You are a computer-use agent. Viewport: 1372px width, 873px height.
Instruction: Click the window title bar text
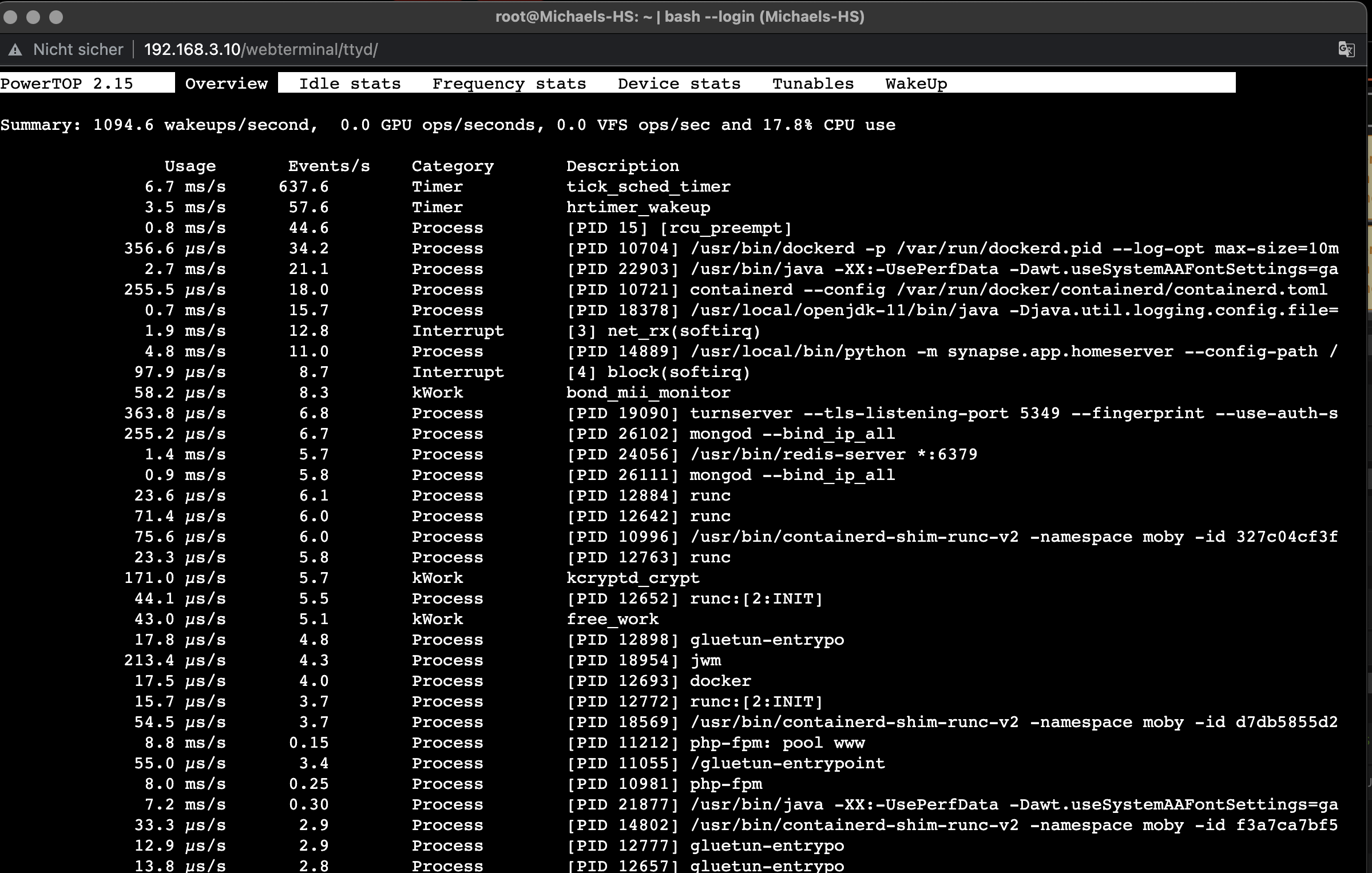click(680, 17)
